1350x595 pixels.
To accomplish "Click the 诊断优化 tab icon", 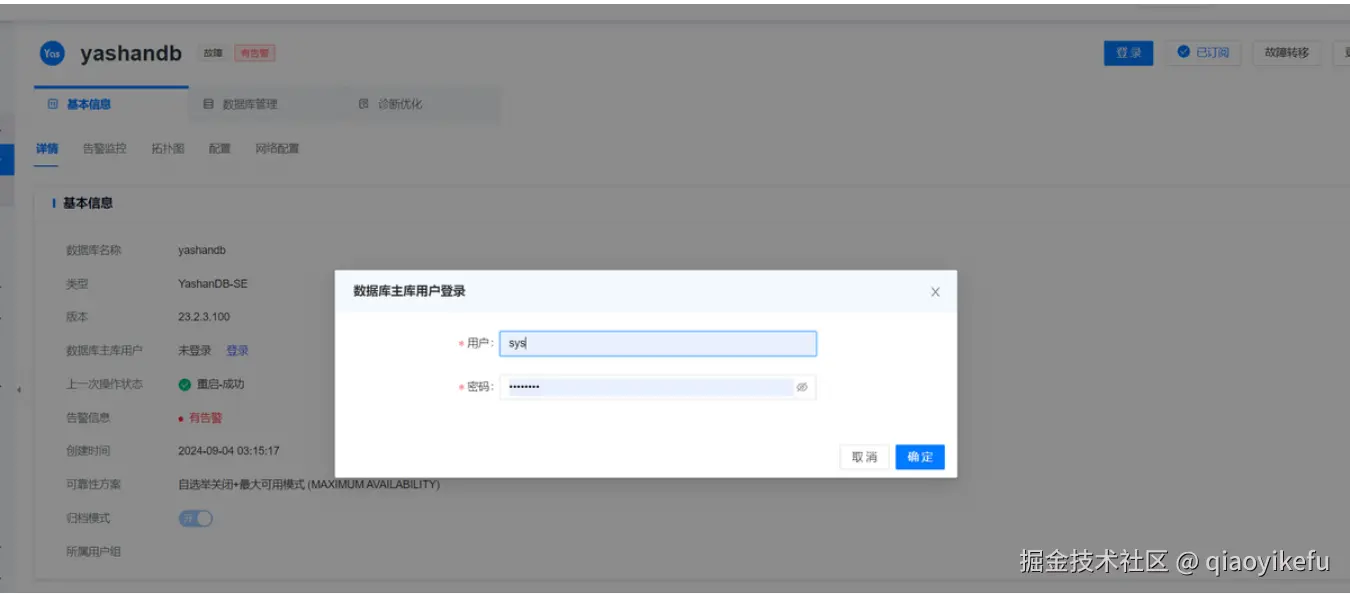I will coord(364,104).
